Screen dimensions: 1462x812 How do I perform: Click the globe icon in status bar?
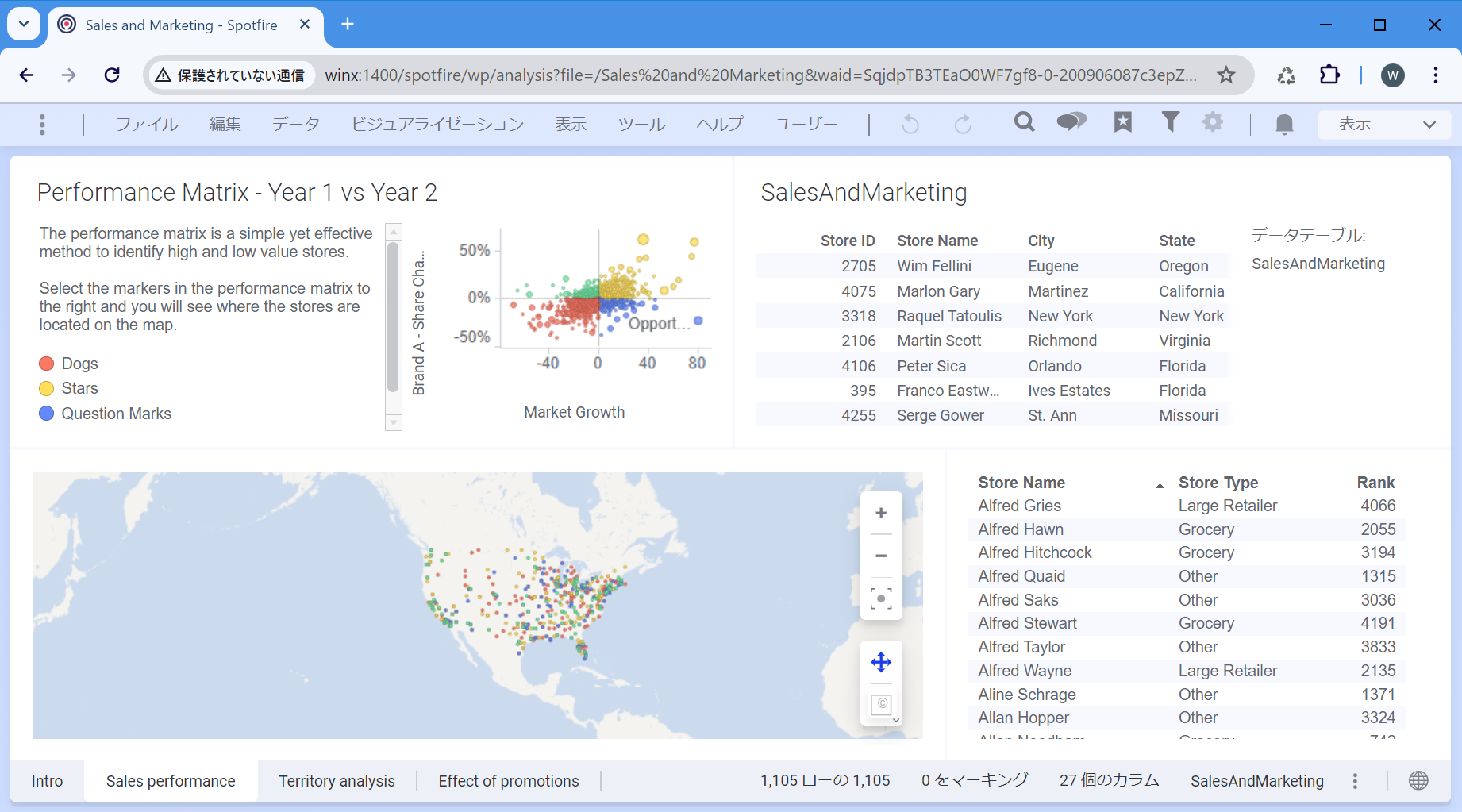[1418, 781]
